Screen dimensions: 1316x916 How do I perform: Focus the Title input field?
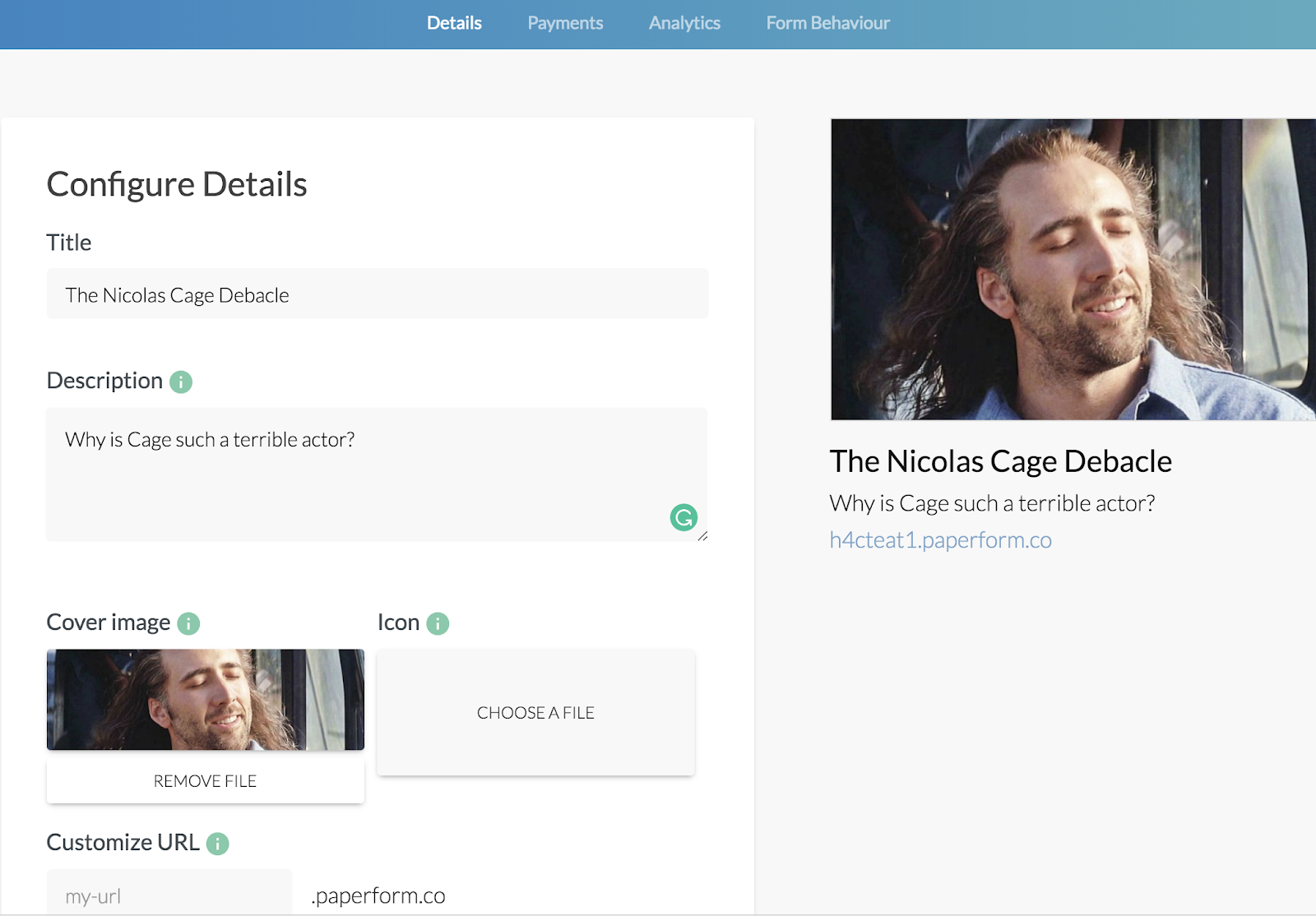click(378, 294)
